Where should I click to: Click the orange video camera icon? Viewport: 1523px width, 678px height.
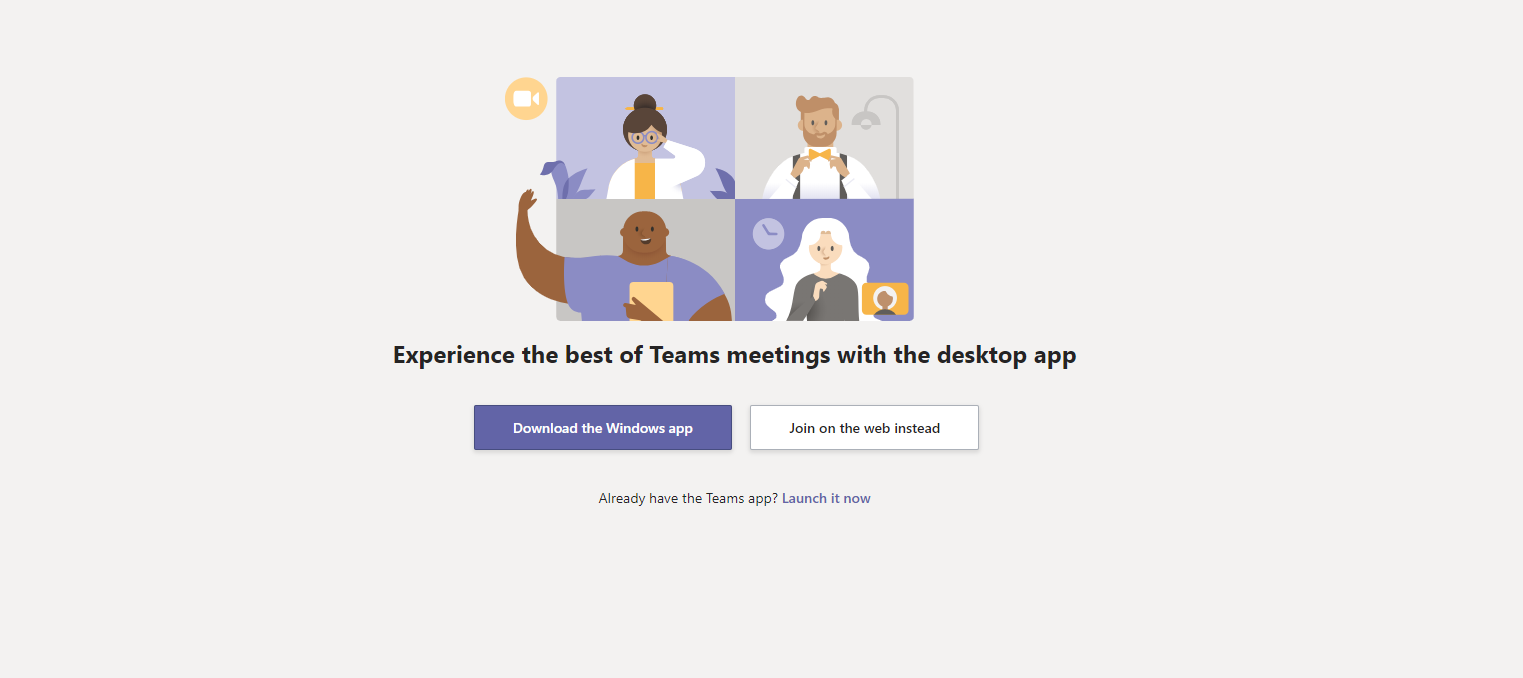[x=526, y=99]
